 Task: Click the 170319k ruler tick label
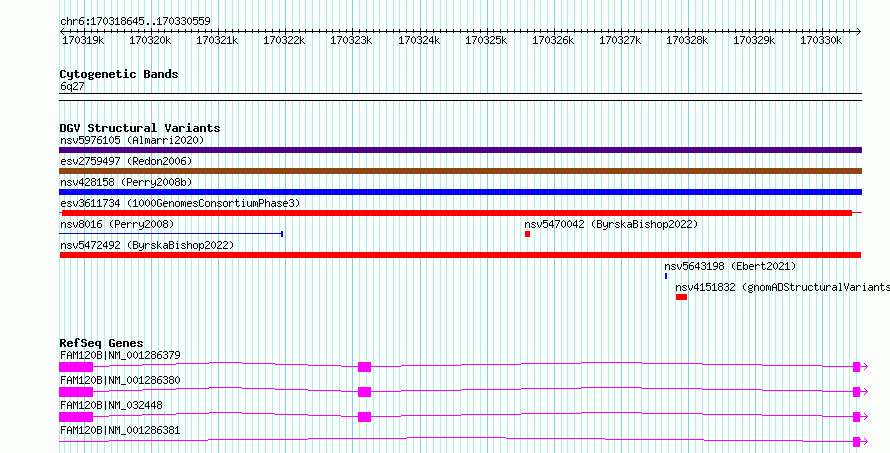[83, 40]
